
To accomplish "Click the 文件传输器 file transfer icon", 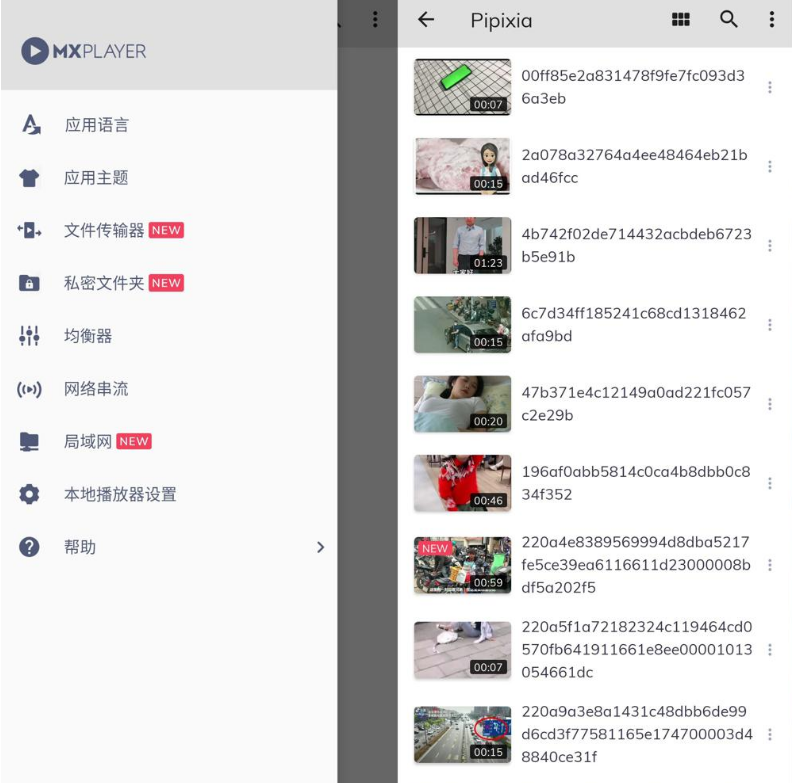I will tap(30, 231).
